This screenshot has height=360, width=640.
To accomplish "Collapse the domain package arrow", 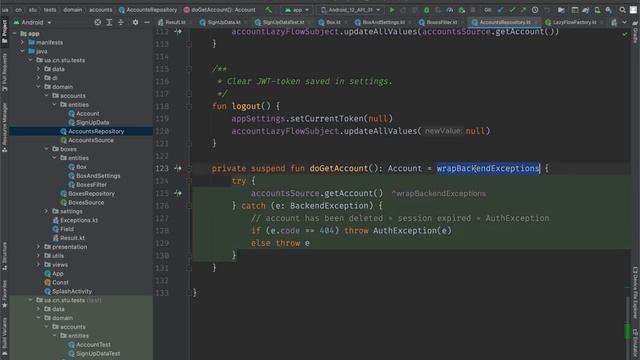I will click(x=39, y=87).
